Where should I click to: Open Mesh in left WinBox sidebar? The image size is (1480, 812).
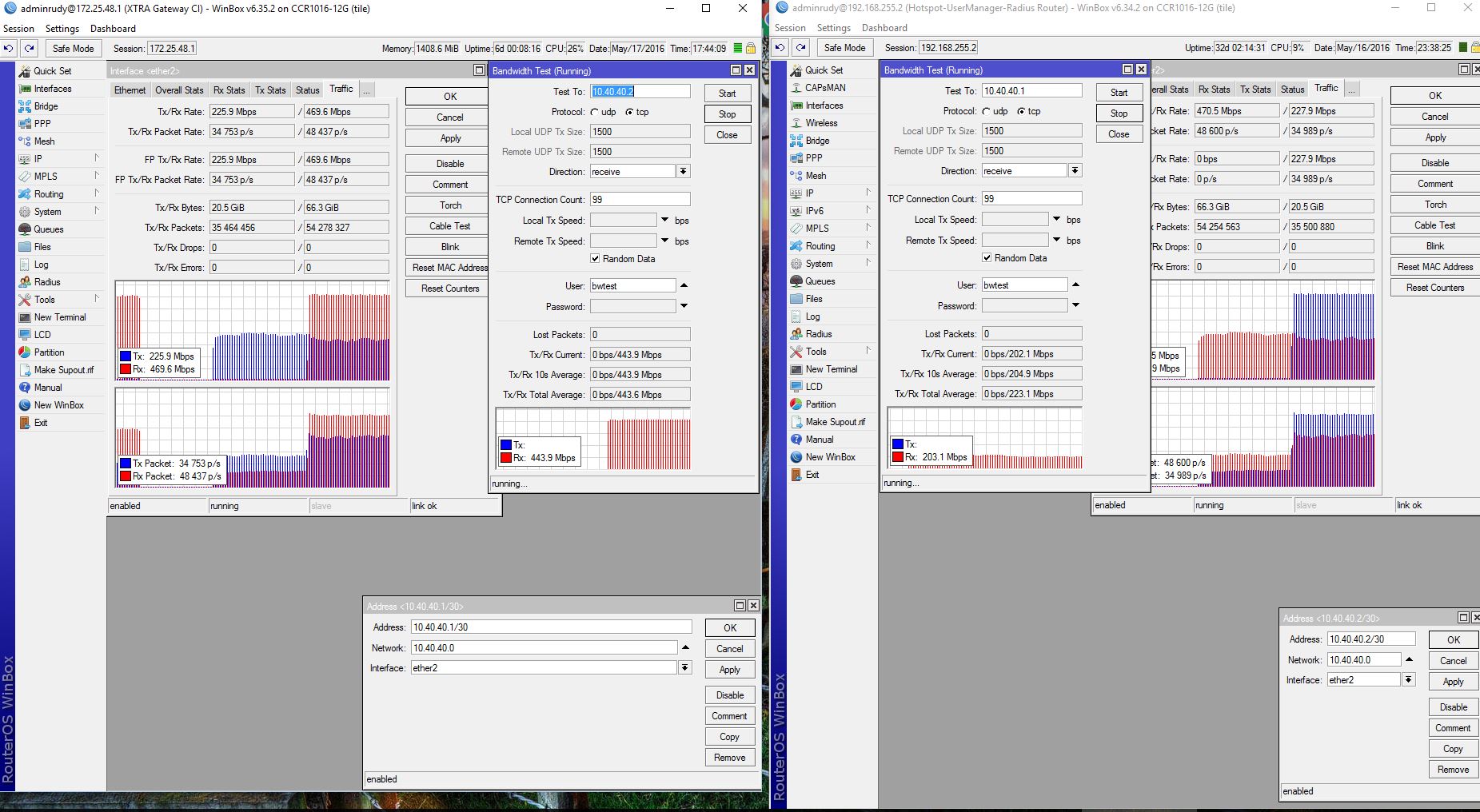pos(44,141)
